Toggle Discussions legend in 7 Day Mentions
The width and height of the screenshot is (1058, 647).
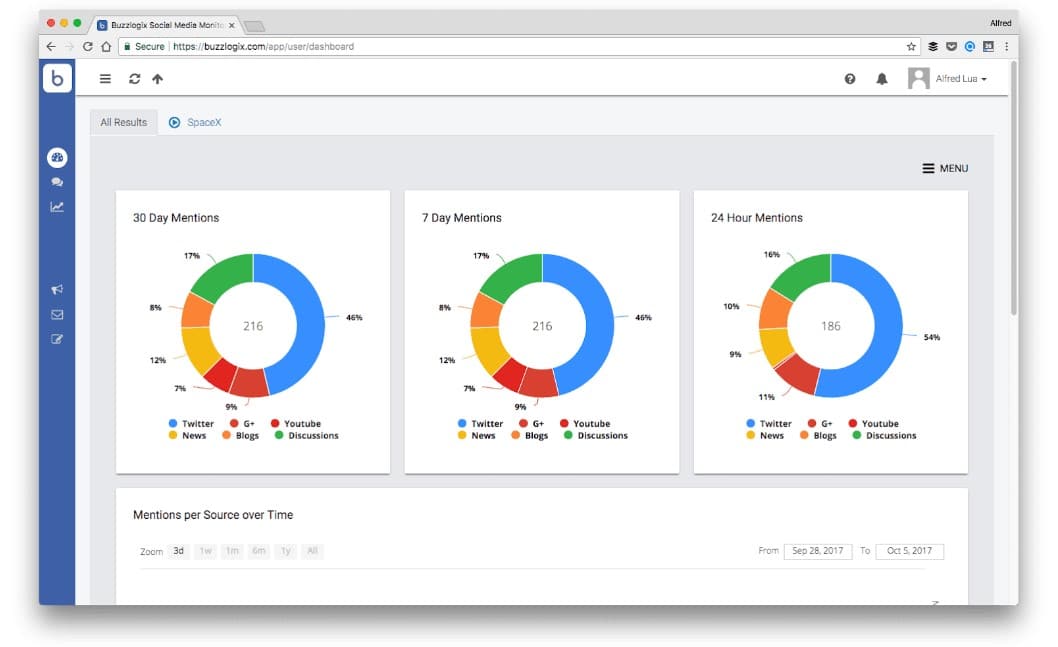point(596,436)
